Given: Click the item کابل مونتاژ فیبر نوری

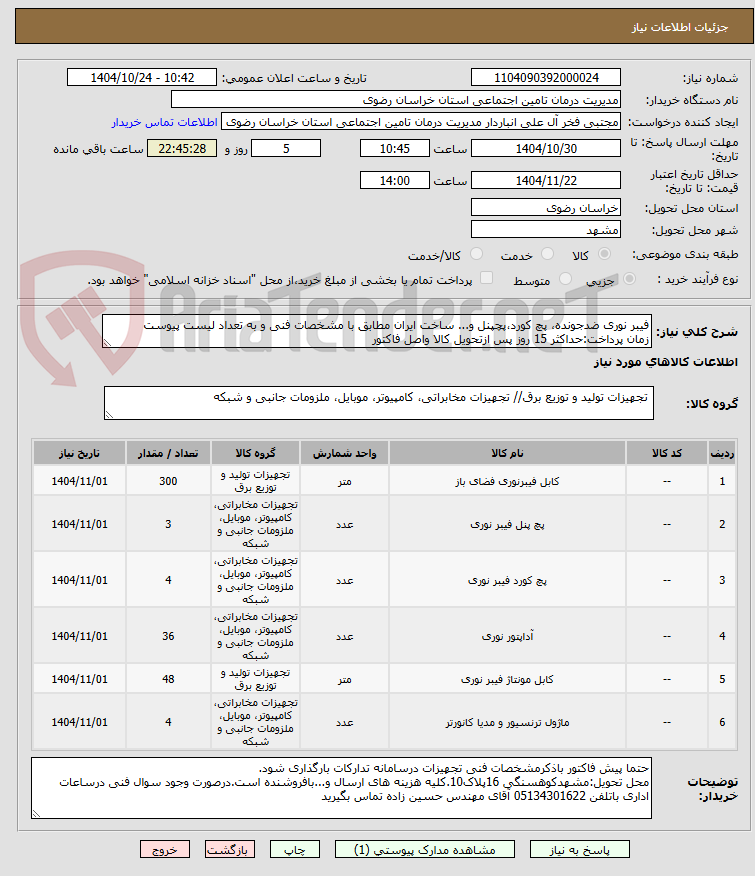Looking at the screenshot, I should click(x=507, y=679).
